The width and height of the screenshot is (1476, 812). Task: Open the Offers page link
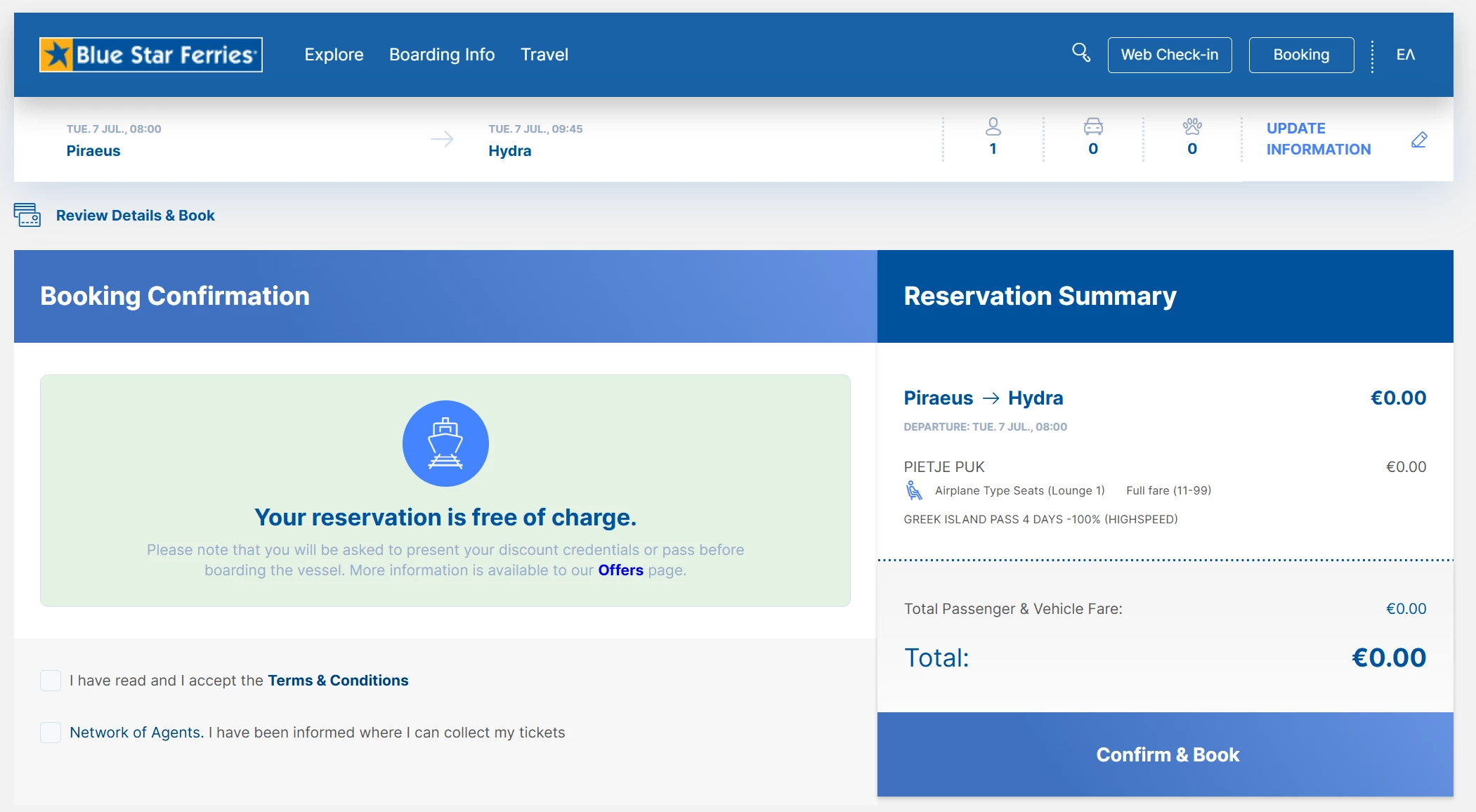[620, 570]
